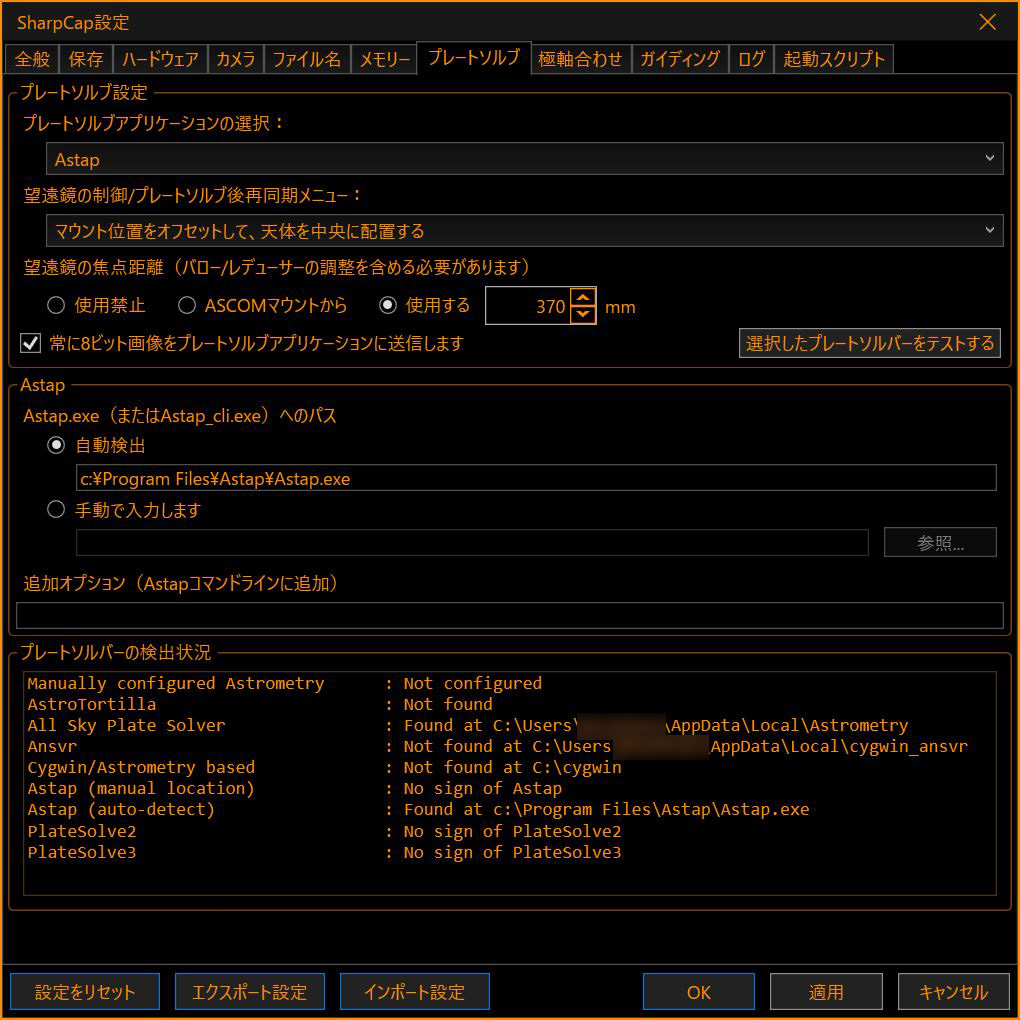
Task: Click the インポート設定 button
Action: click(x=414, y=991)
